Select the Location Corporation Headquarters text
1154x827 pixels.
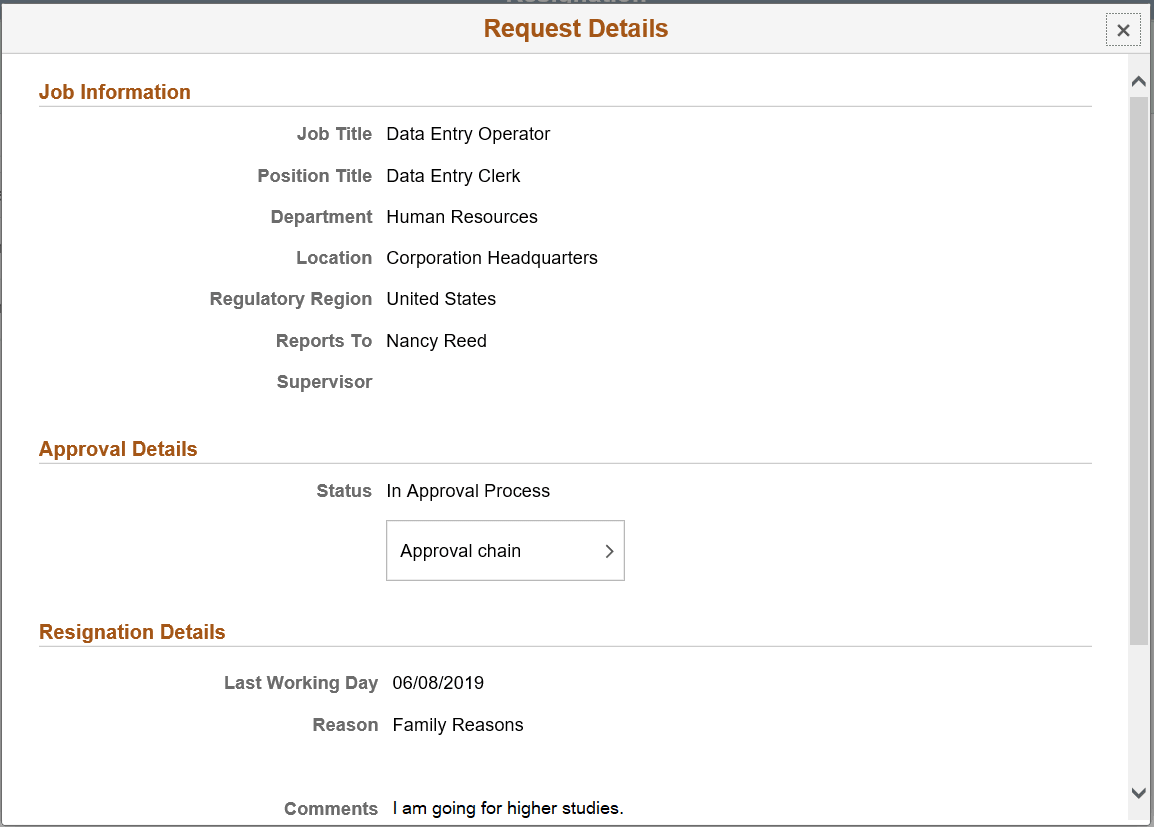(491, 257)
